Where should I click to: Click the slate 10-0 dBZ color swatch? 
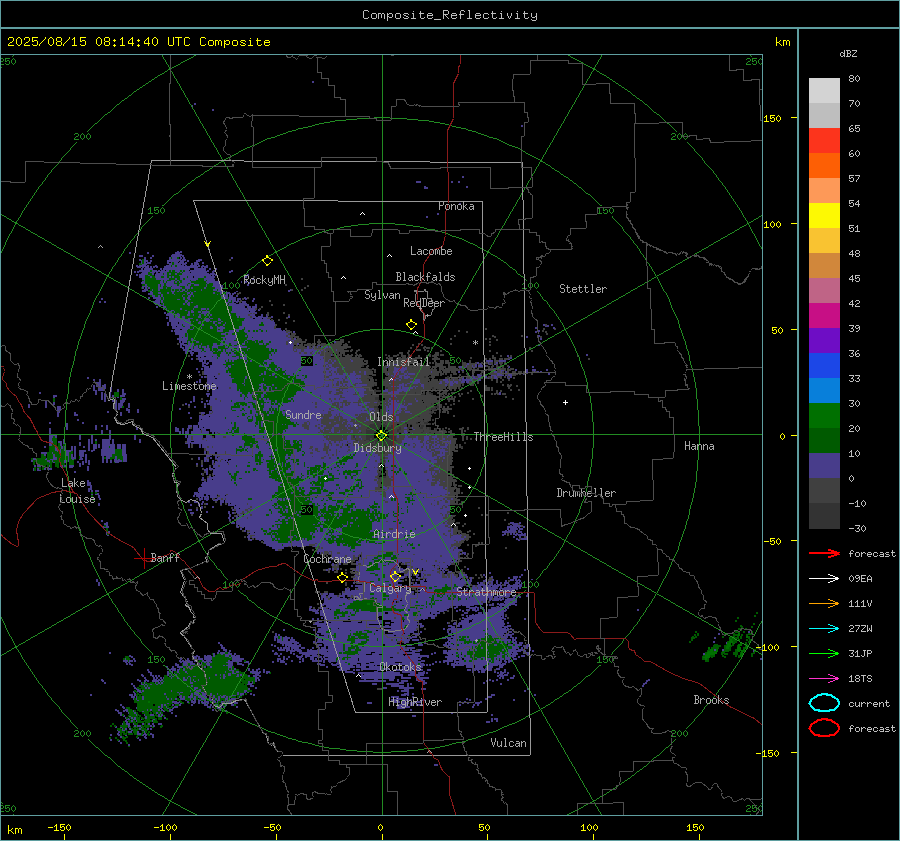click(824, 466)
